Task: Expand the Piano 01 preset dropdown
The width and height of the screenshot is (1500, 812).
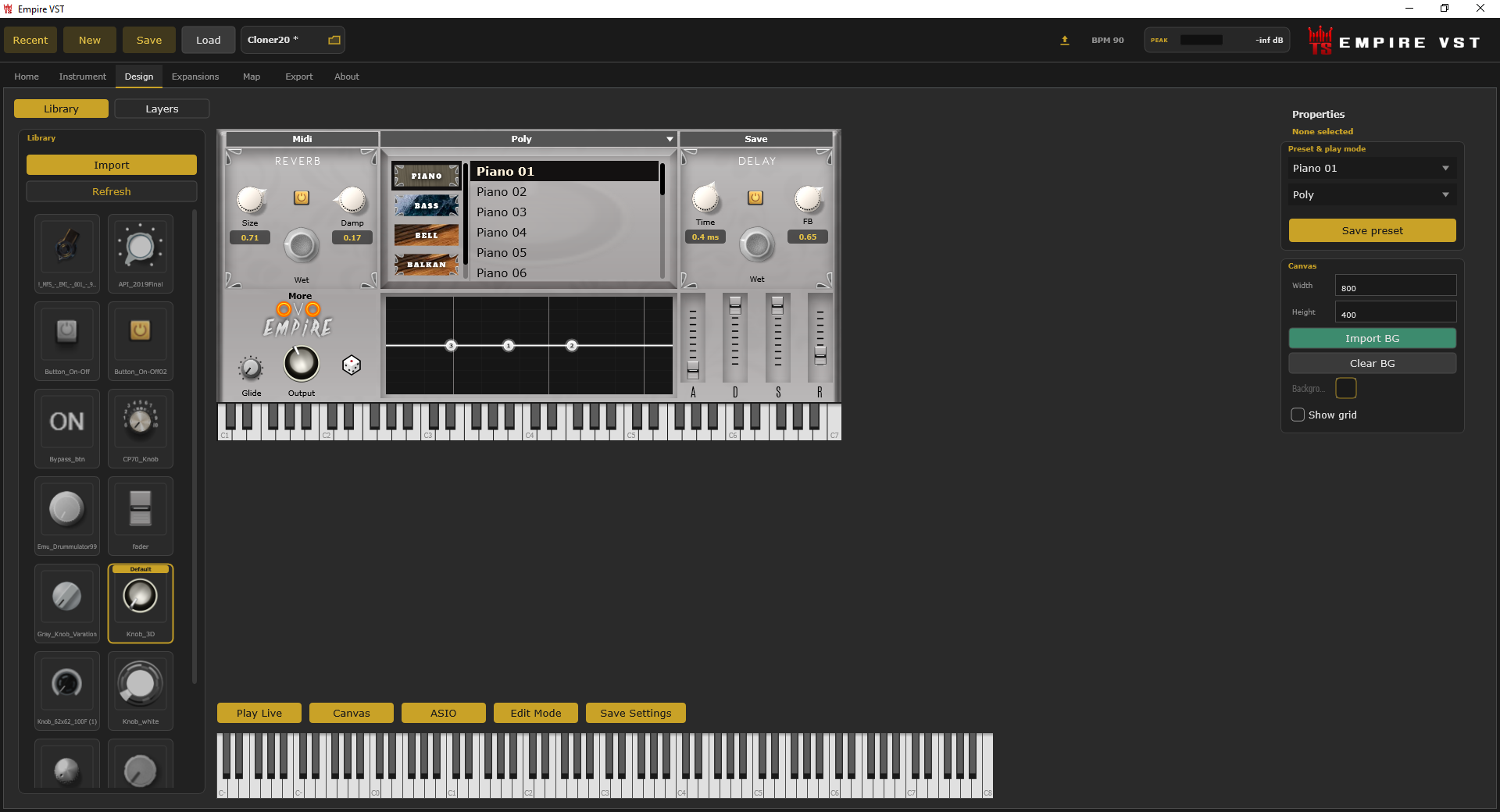Action: (x=1372, y=168)
